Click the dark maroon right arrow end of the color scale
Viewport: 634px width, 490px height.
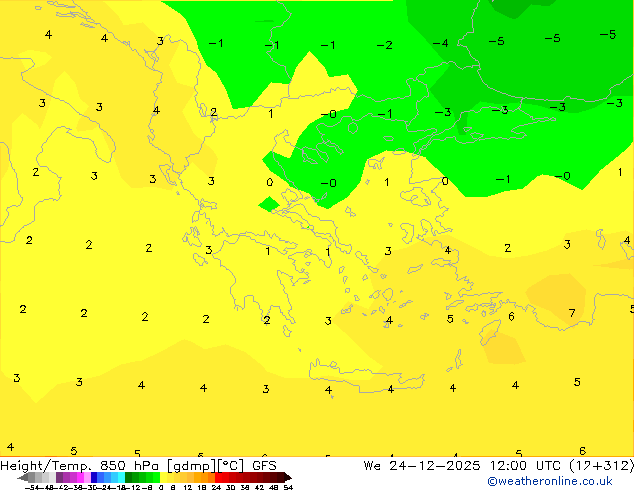click(288, 477)
